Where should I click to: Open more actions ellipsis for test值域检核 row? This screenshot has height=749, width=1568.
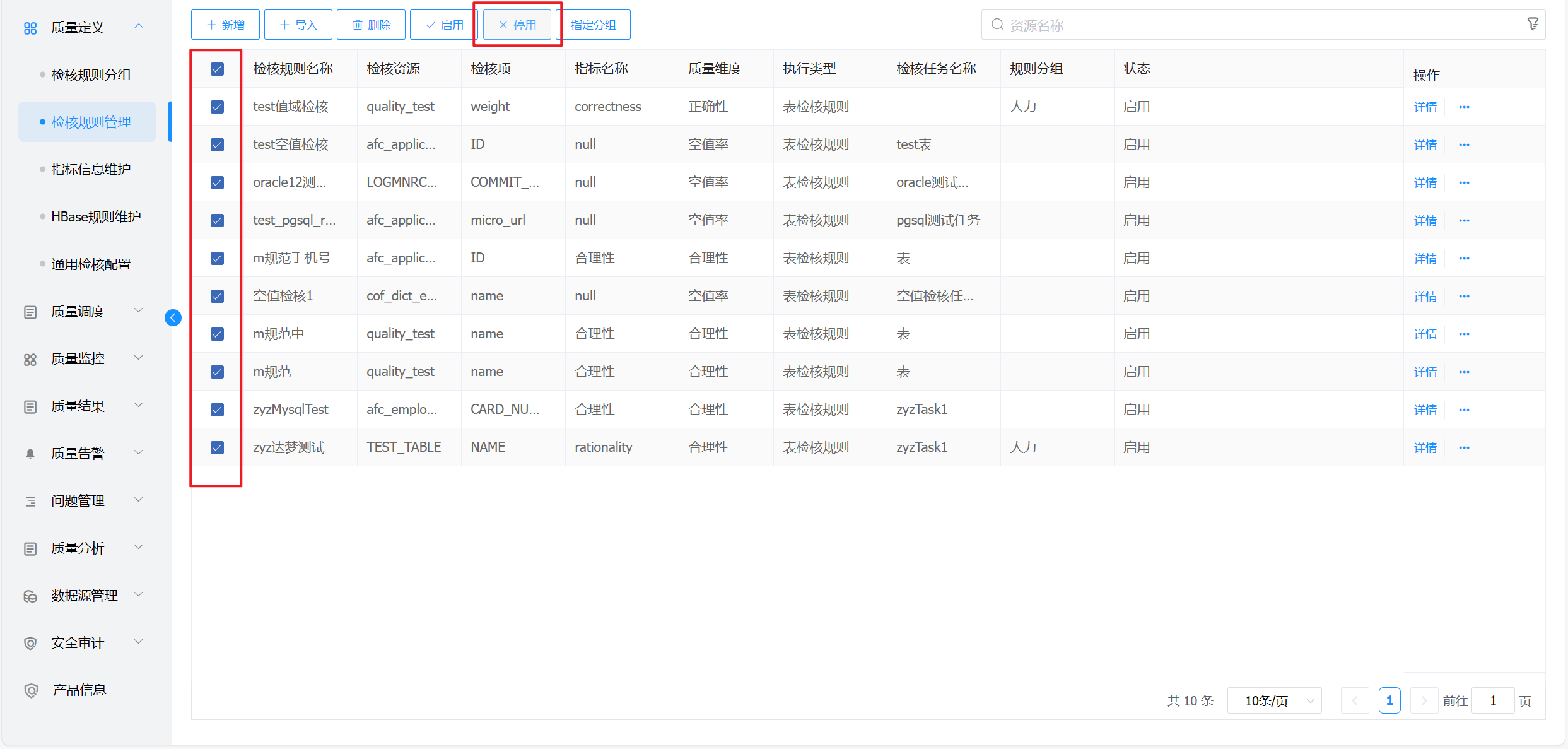point(1464,107)
